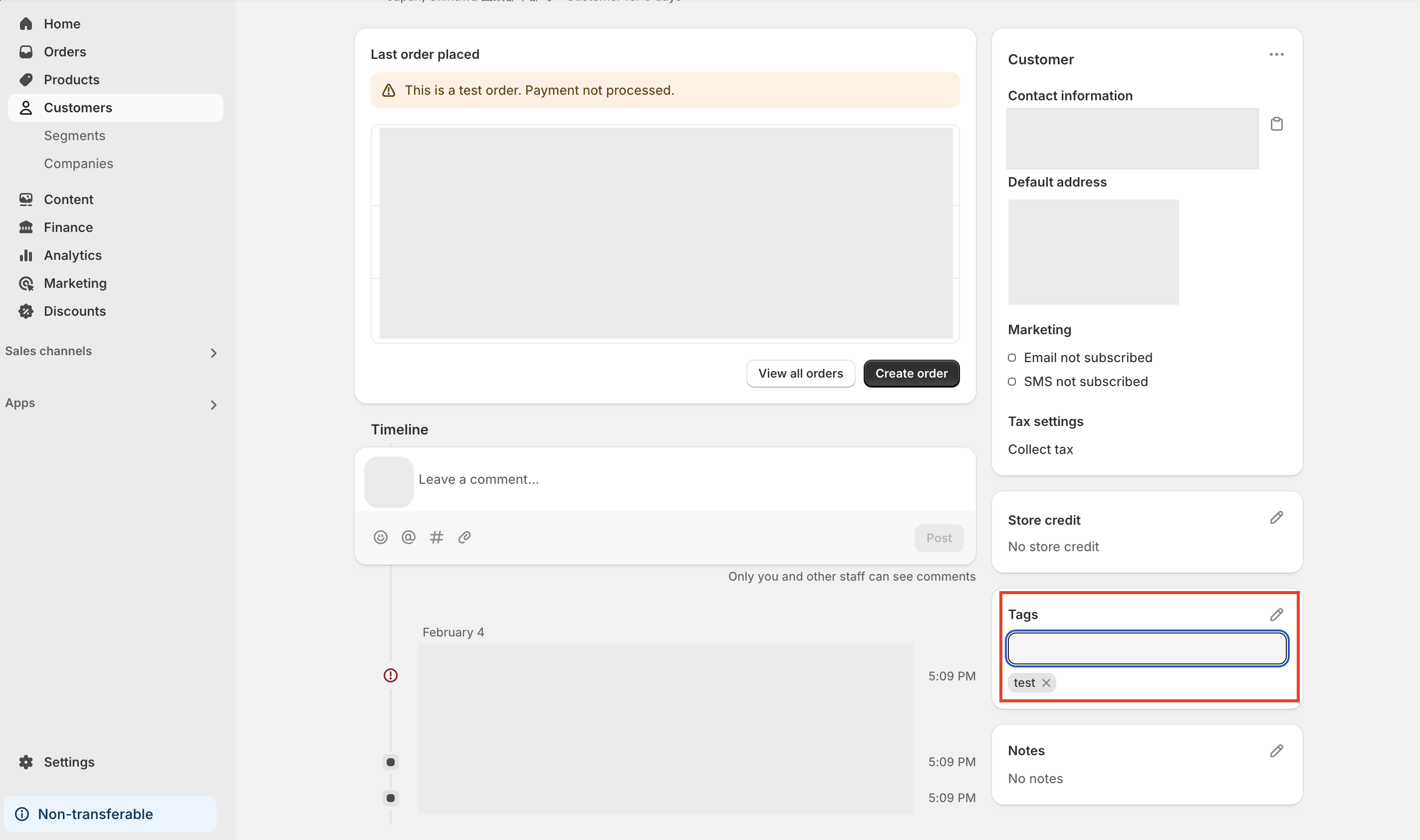Open the Home page icon
Viewport: 1420px width, 840px height.
26,24
